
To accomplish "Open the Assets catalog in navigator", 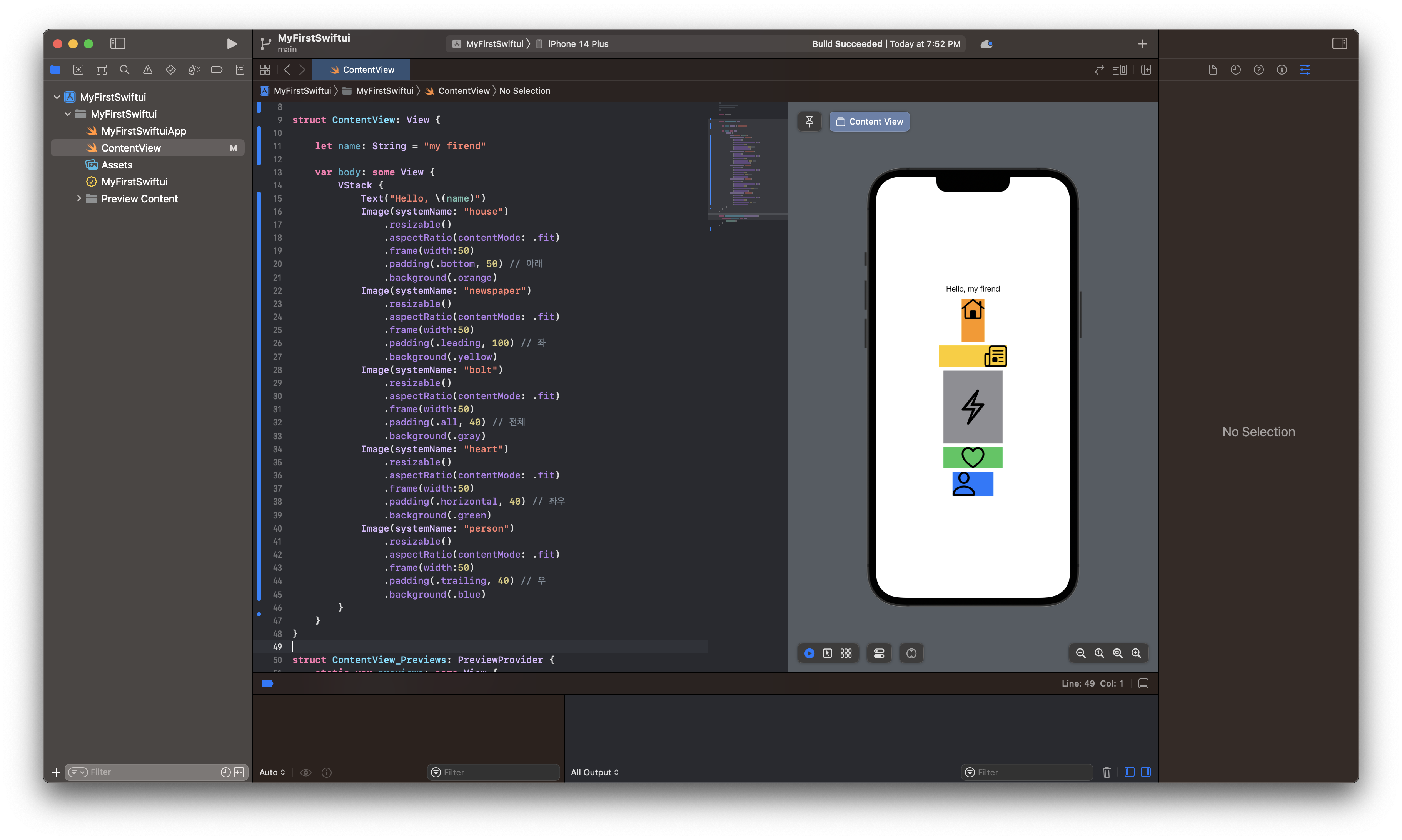I will coord(117,165).
